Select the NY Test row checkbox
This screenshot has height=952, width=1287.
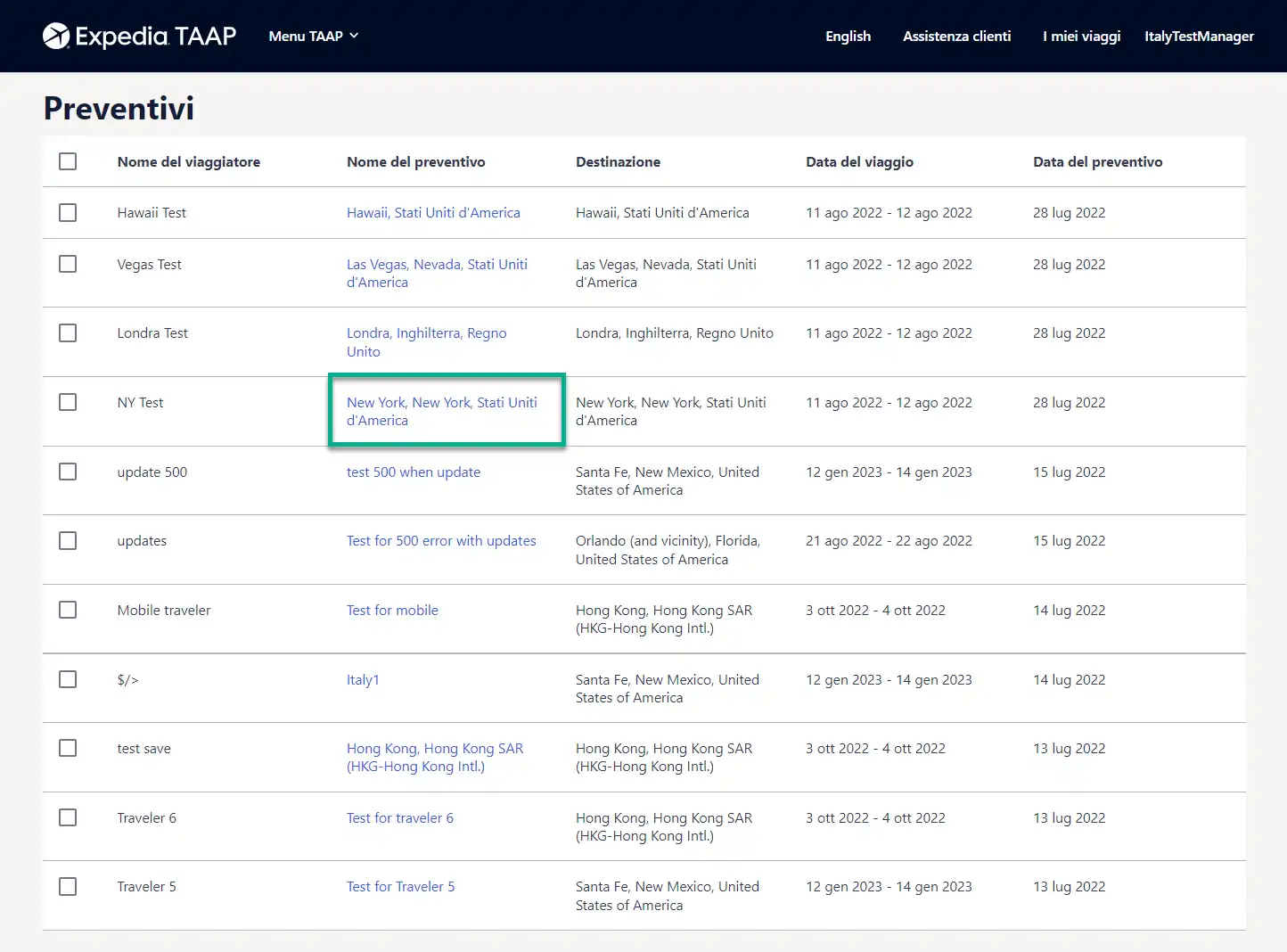coord(68,402)
